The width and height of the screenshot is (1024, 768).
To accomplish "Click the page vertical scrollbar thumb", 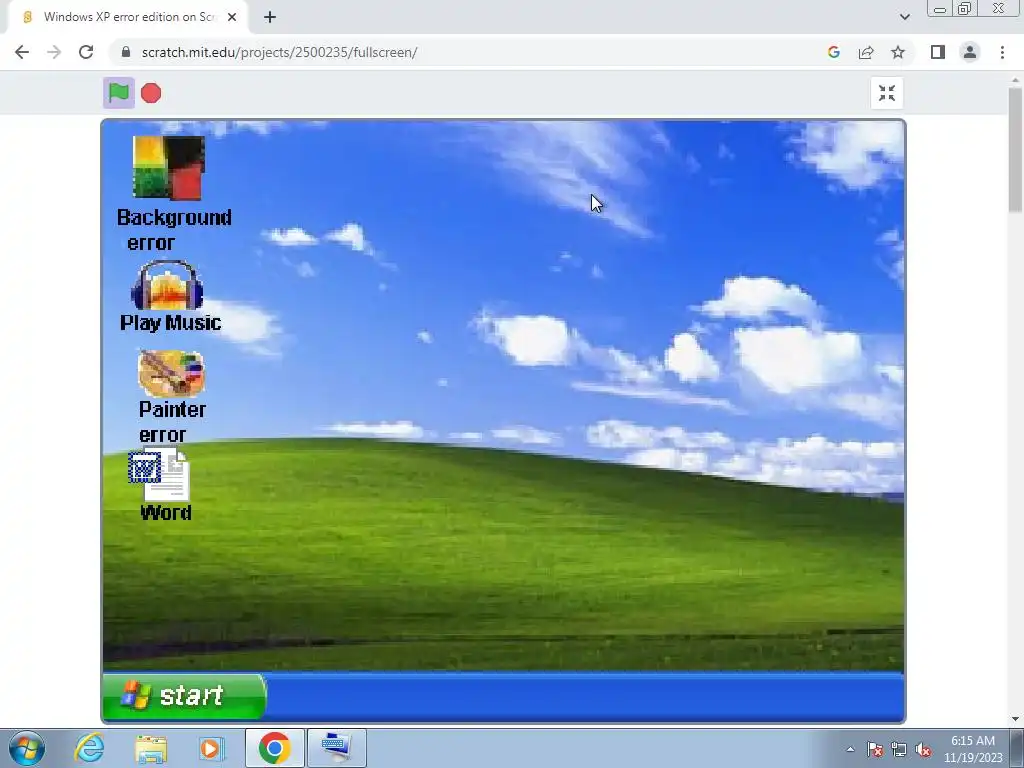I will [x=1015, y=150].
